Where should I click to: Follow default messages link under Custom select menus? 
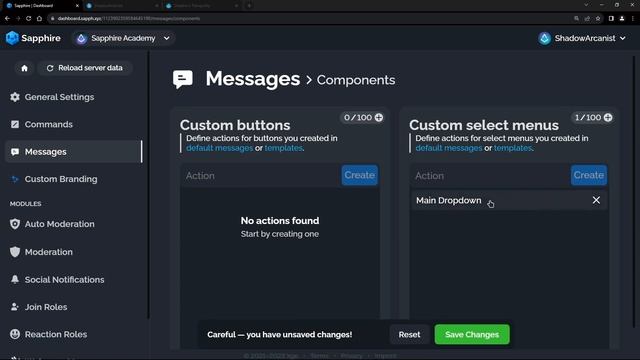pos(449,148)
